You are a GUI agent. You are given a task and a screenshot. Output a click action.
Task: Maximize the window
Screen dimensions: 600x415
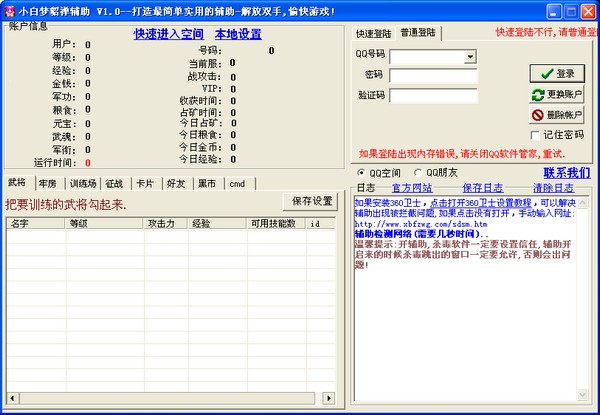tap(571, 11)
